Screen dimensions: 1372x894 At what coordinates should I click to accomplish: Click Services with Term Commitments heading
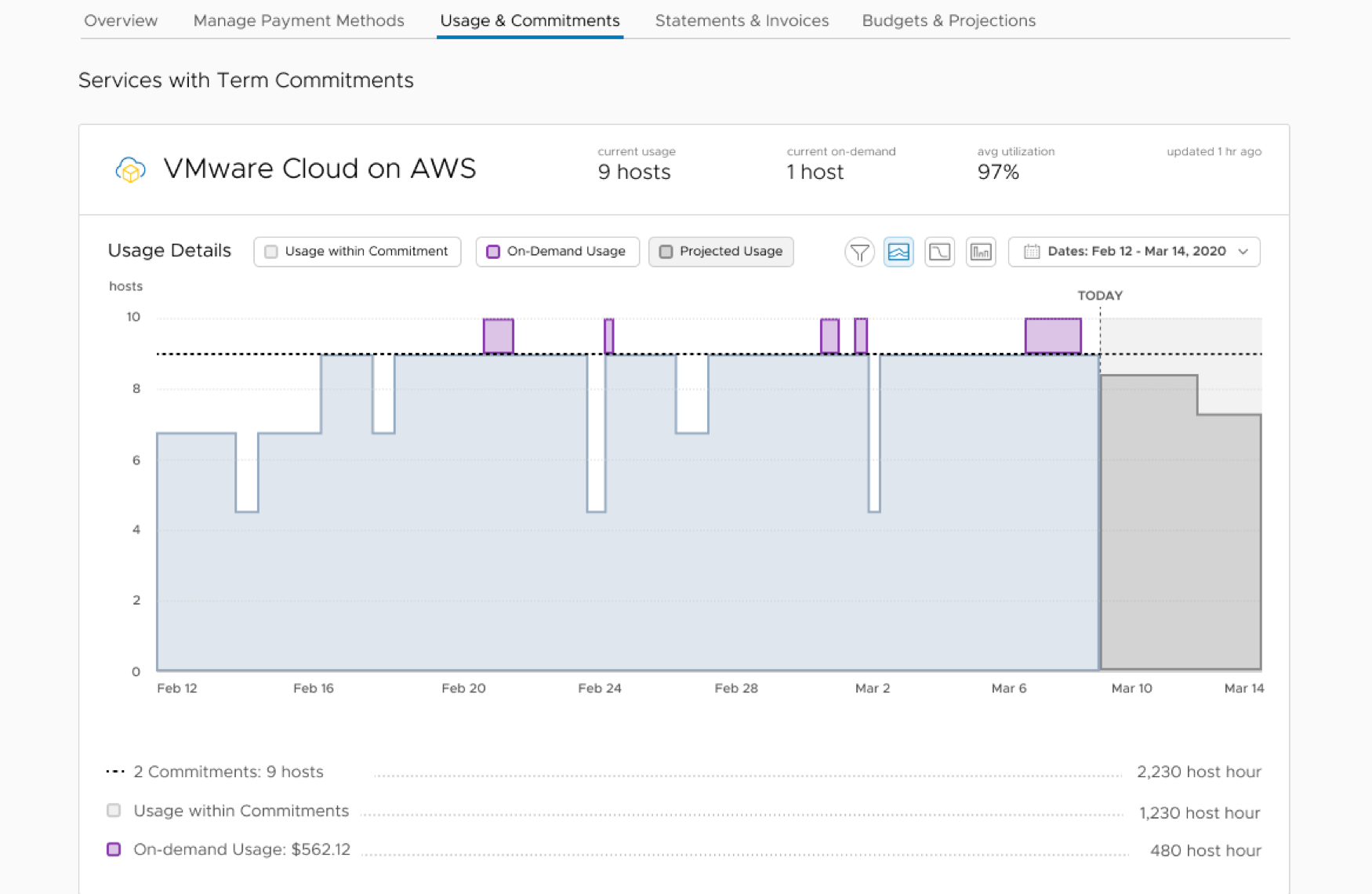pyautogui.click(x=246, y=80)
